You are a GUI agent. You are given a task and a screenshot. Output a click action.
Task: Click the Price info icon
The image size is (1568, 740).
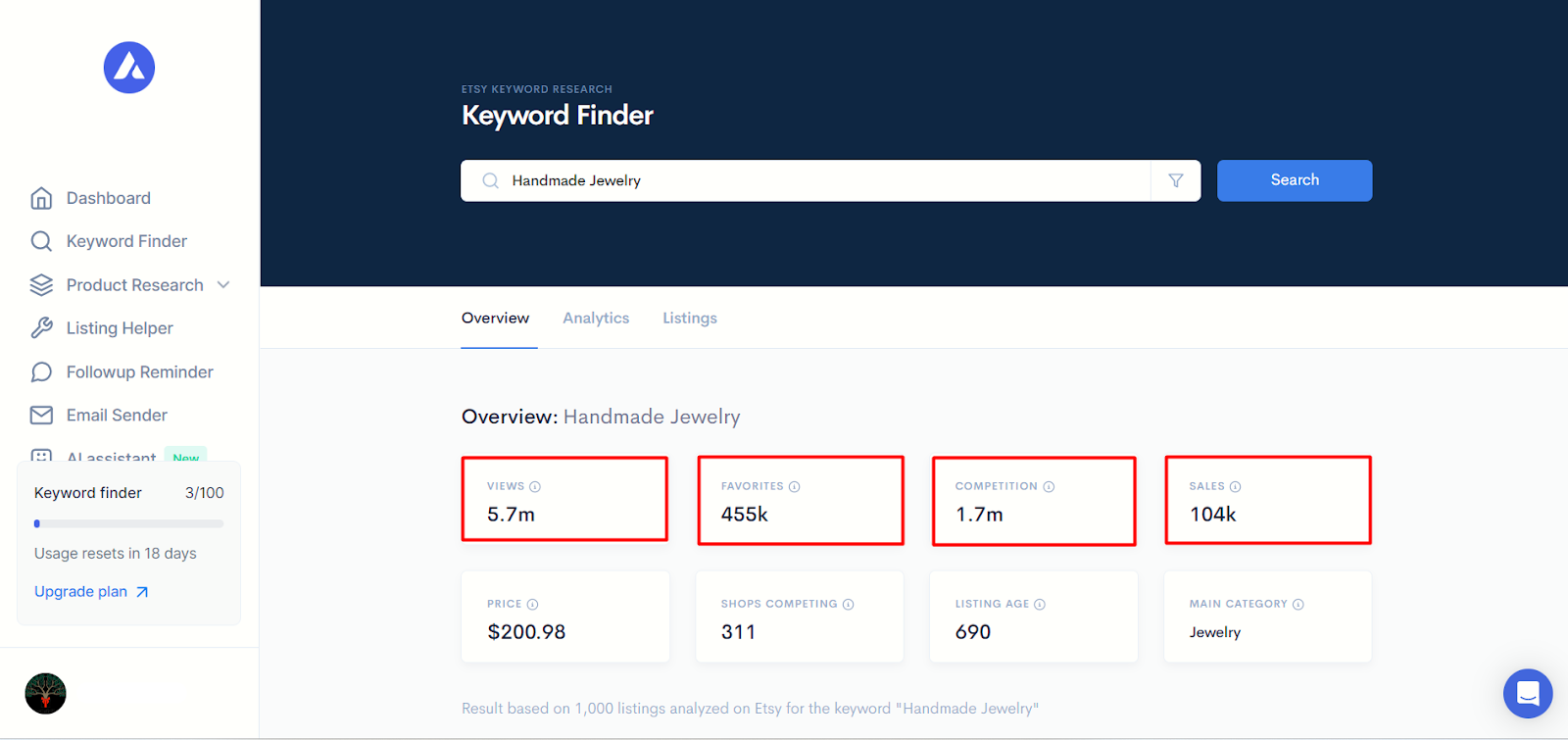pos(533,605)
